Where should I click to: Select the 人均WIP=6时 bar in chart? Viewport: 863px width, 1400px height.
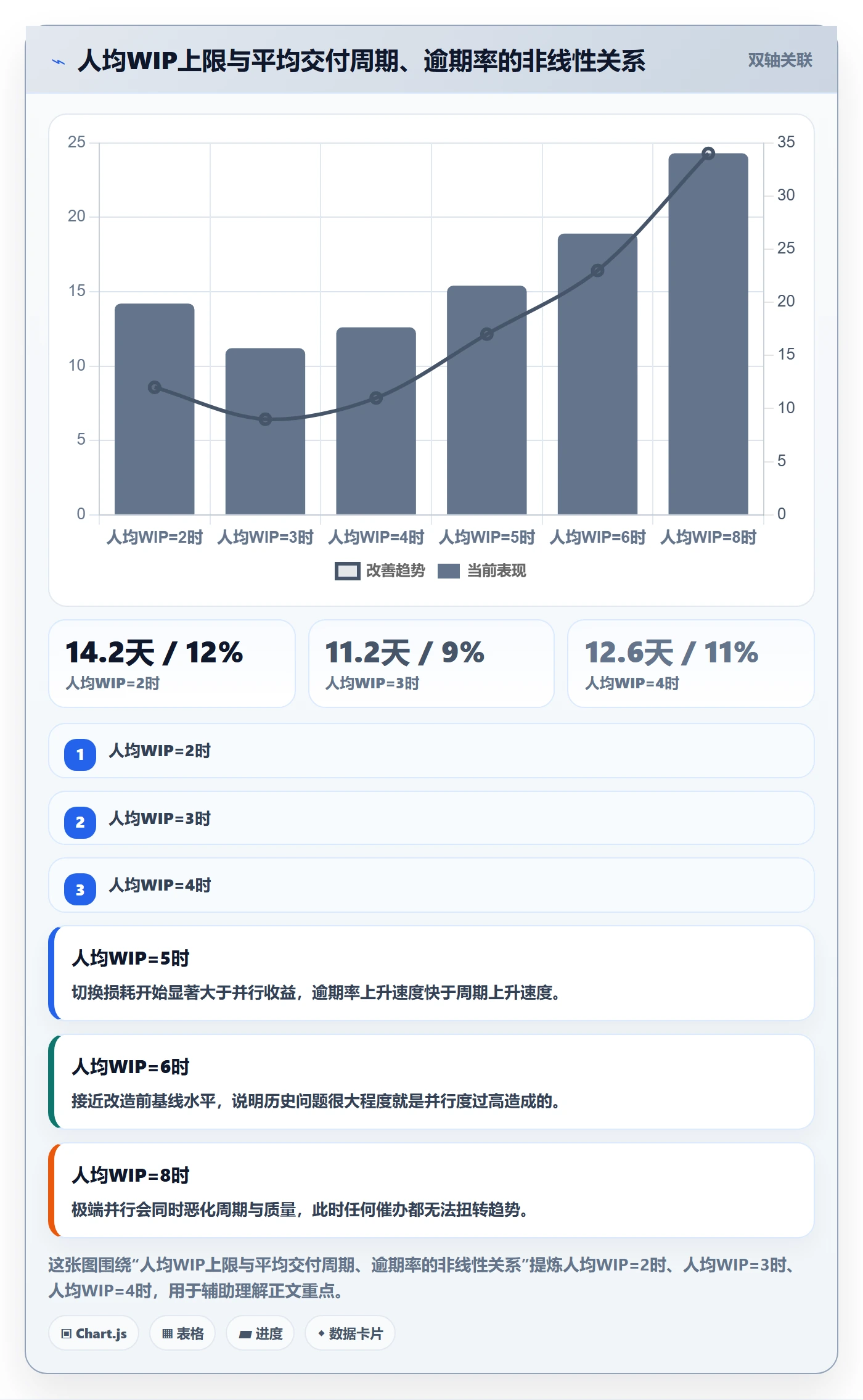tap(597, 374)
